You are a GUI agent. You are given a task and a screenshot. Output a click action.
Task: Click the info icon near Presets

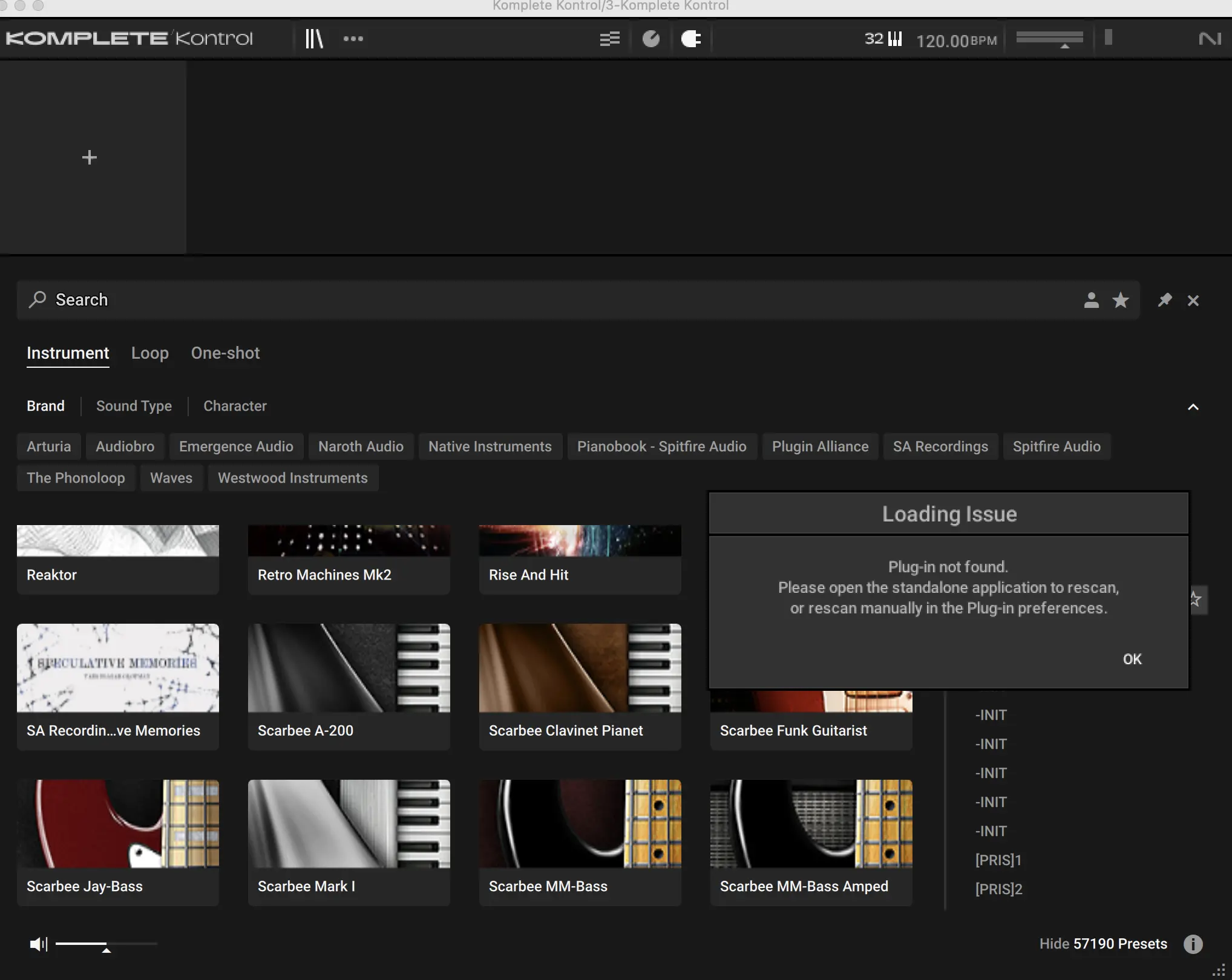click(1193, 944)
